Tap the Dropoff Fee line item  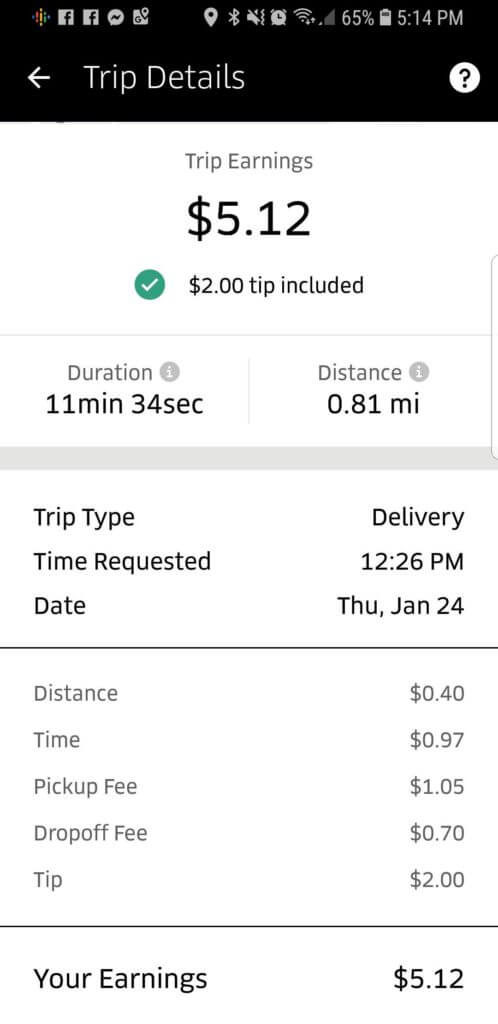[249, 833]
